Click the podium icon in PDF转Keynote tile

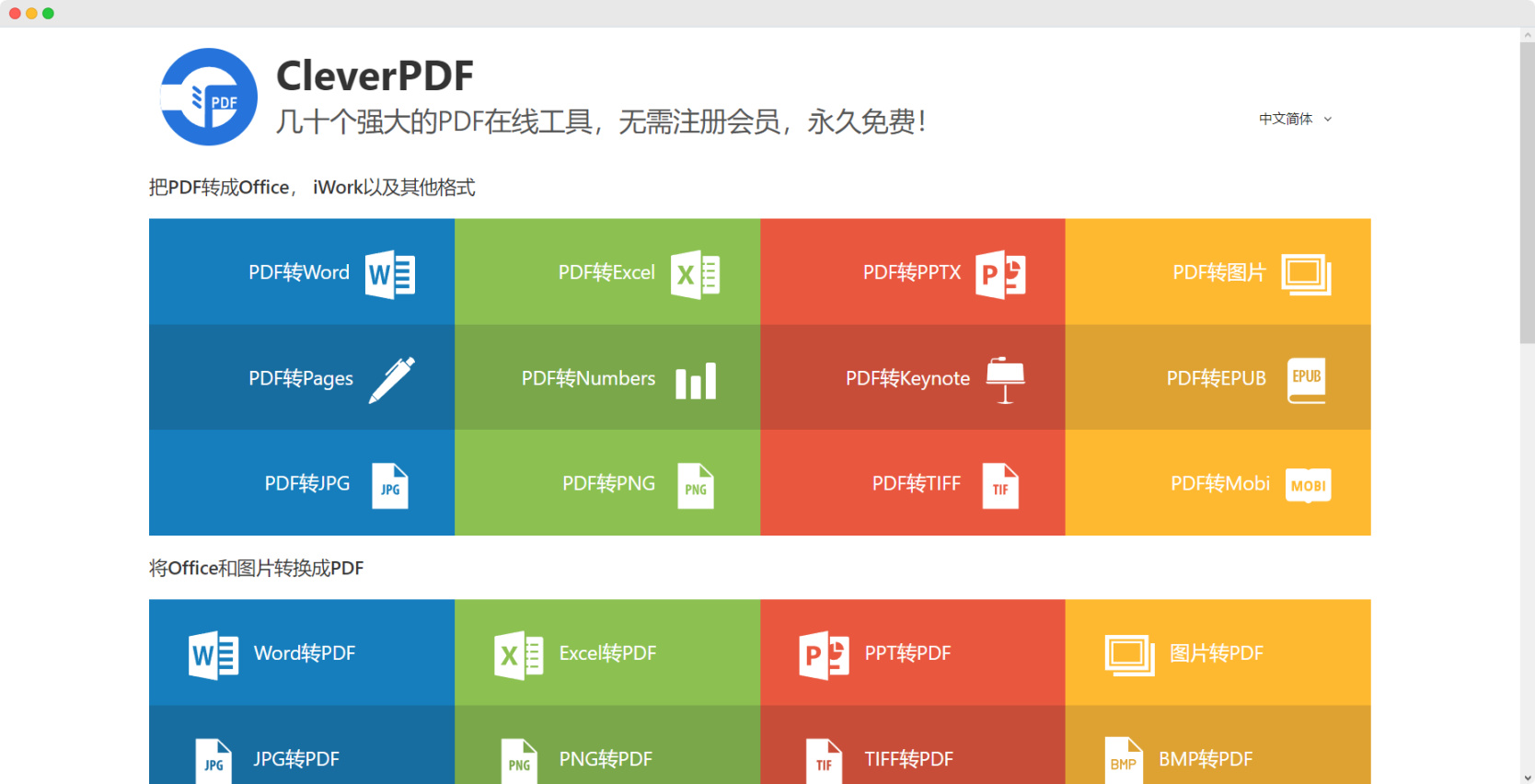click(1005, 380)
